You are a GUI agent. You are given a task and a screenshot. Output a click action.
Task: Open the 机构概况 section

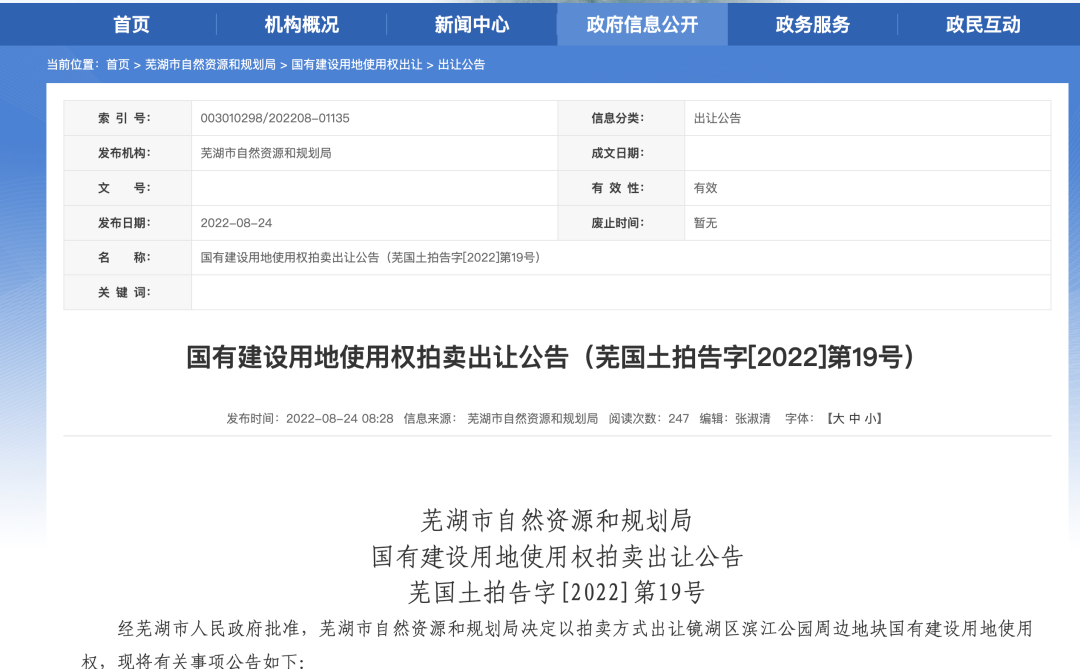tap(299, 23)
